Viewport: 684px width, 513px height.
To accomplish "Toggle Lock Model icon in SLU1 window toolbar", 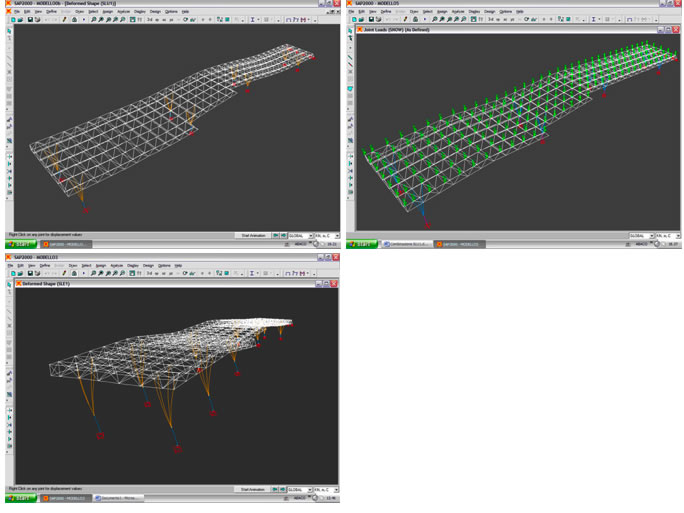I will click(x=74, y=20).
